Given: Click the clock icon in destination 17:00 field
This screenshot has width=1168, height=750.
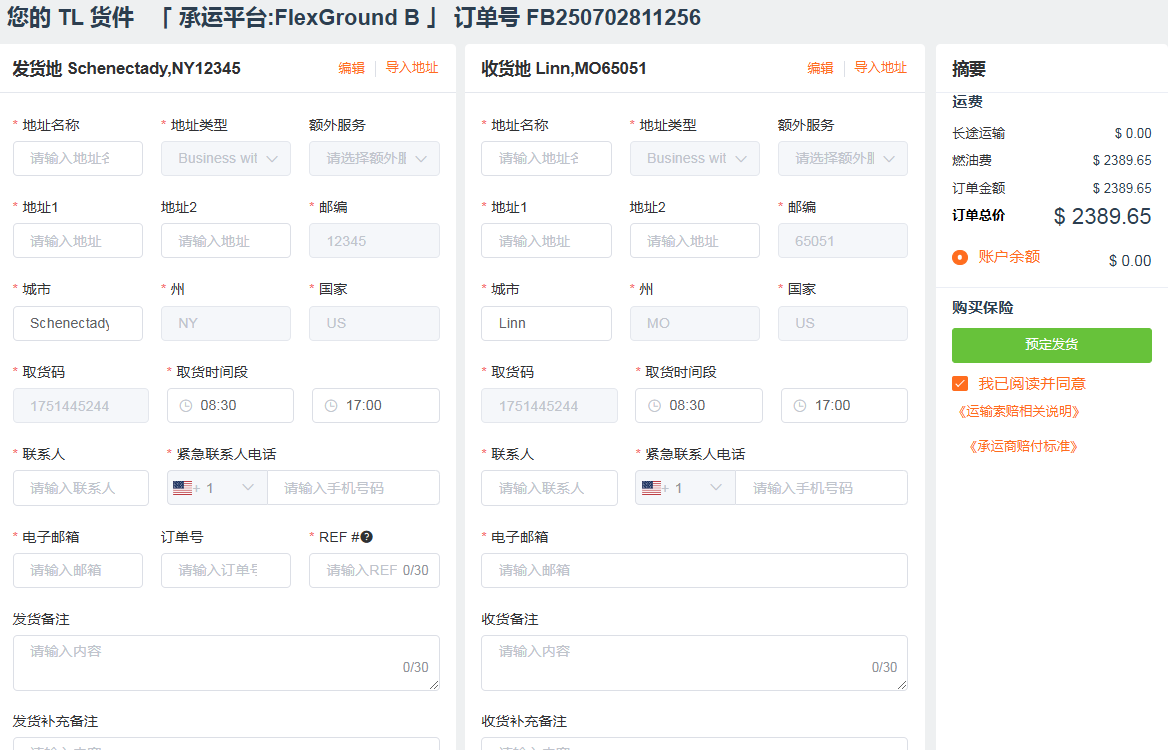Looking at the screenshot, I should click(x=800, y=406).
